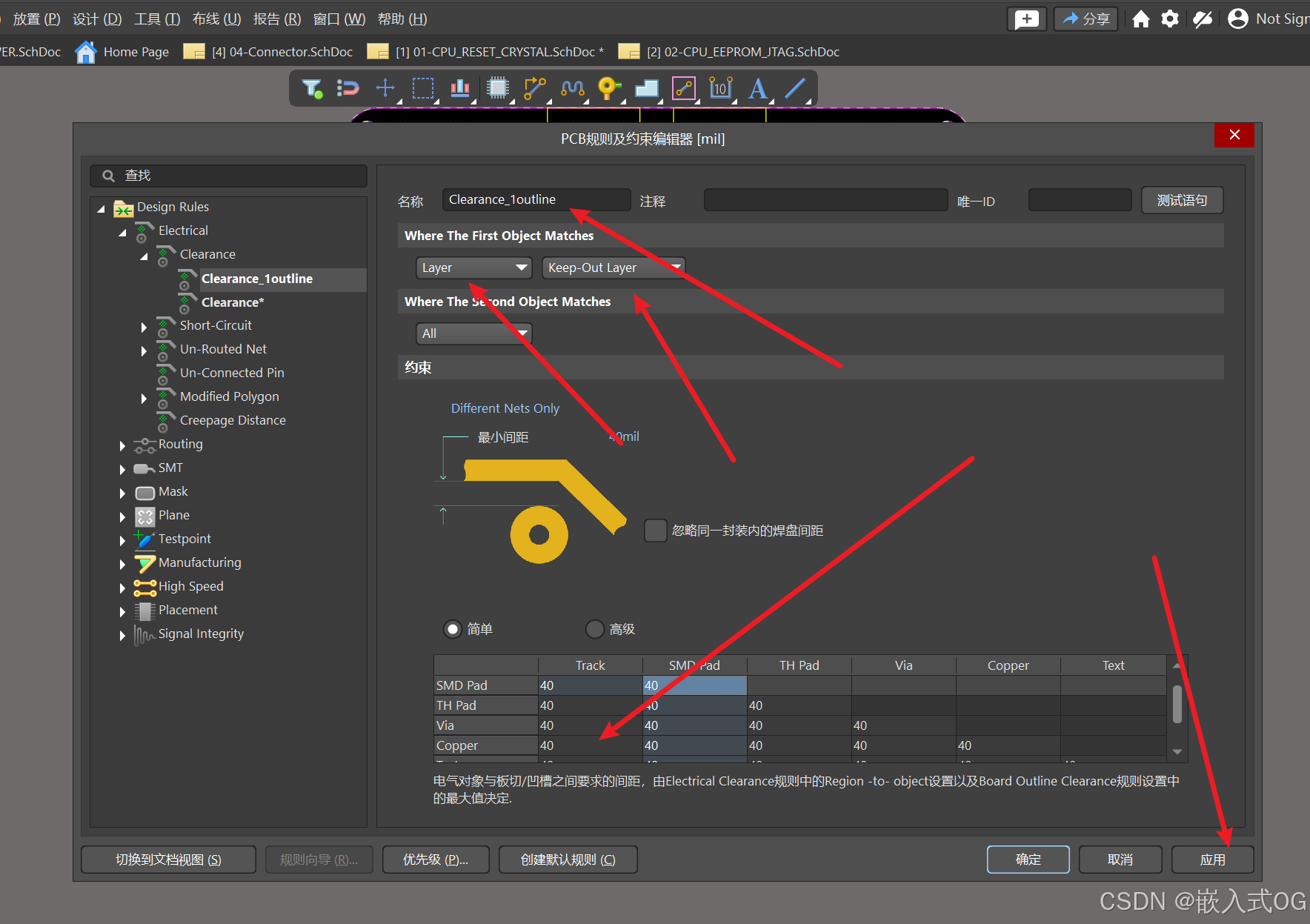Select the Creepage Distance tree item
Viewport: 1310px width, 924px height.
[x=233, y=420]
